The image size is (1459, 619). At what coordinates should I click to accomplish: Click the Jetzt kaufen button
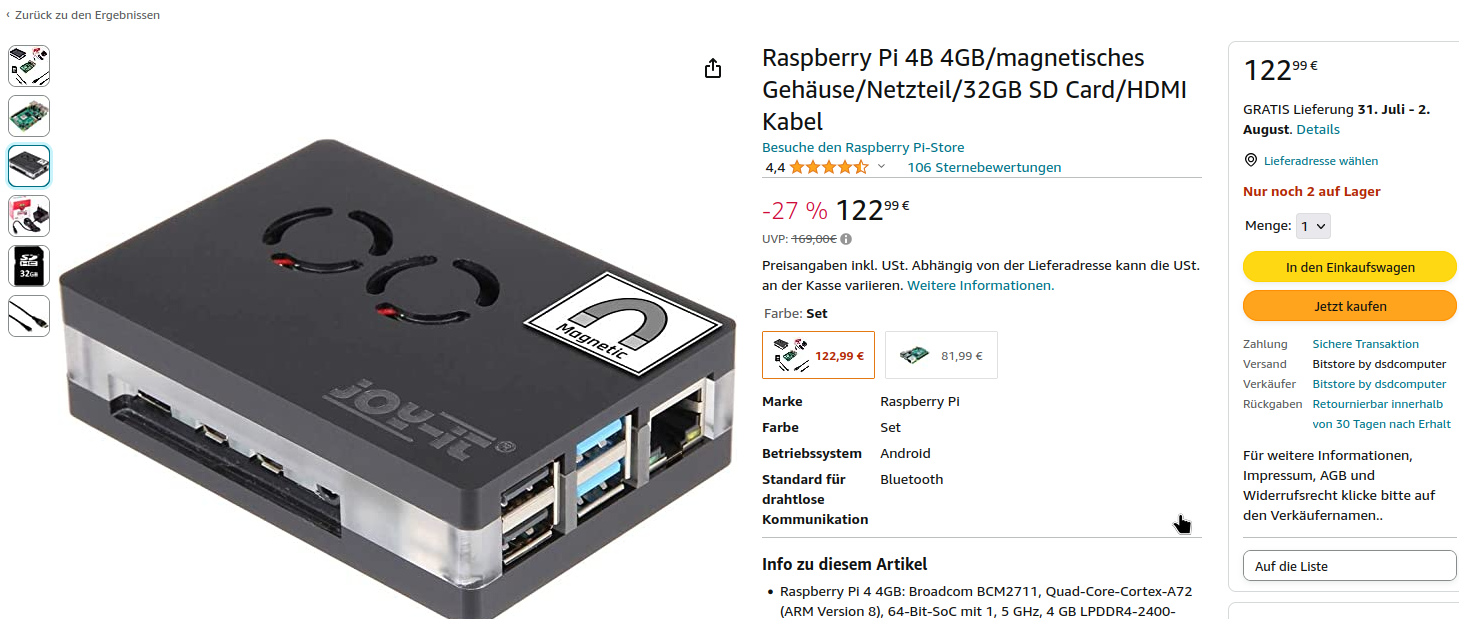pyautogui.click(x=1349, y=306)
